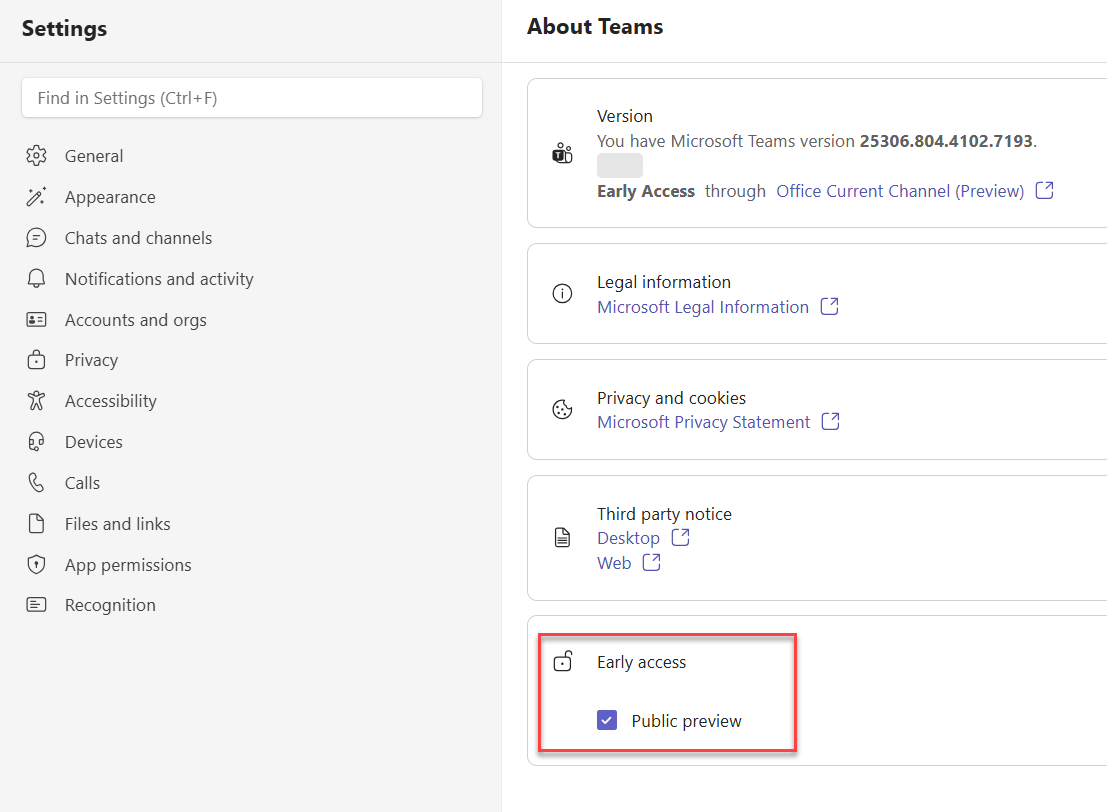Open the Web third party notice
Screen dimensions: 1107x812
point(614,563)
